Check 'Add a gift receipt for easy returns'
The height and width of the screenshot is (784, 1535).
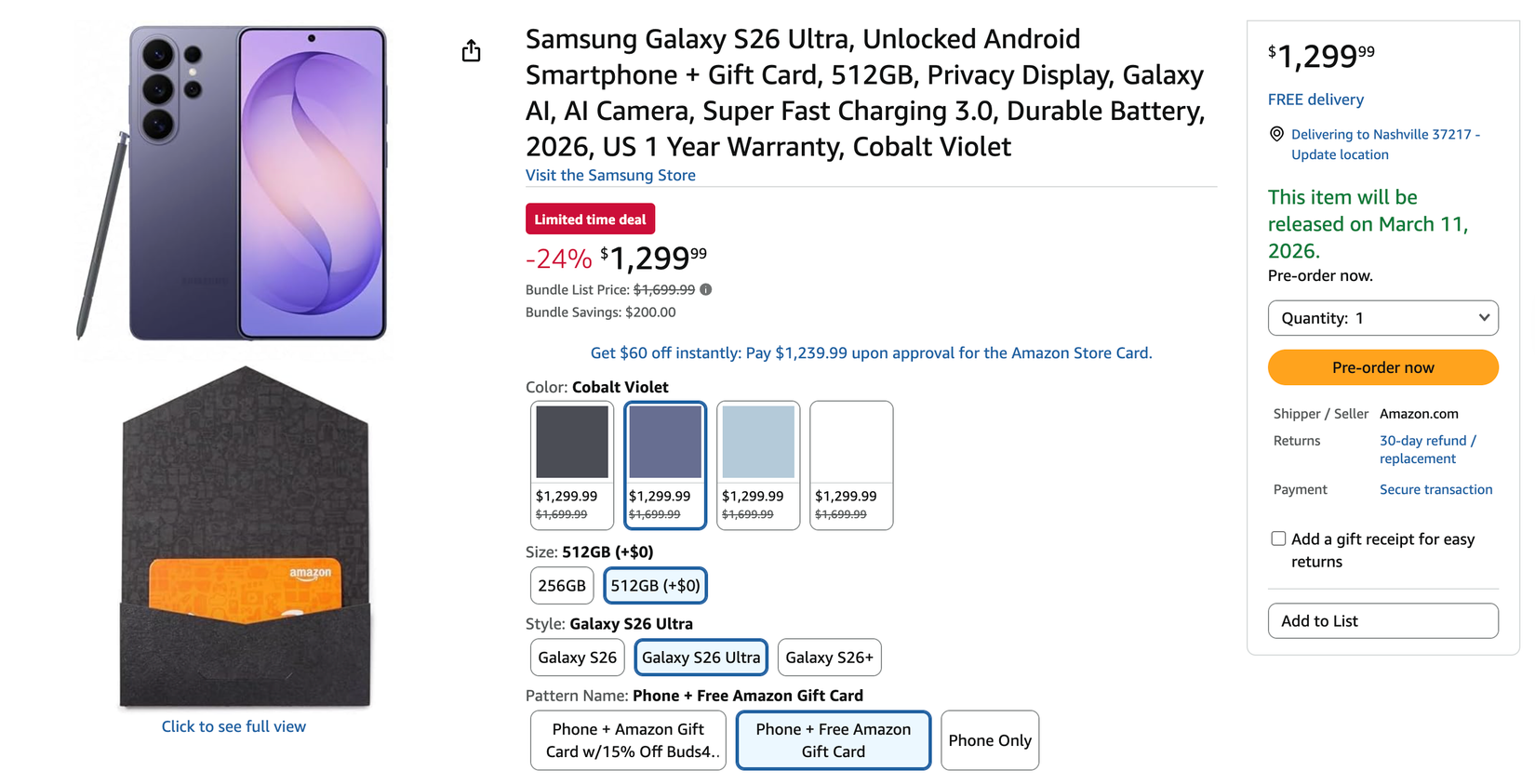pyautogui.click(x=1278, y=538)
